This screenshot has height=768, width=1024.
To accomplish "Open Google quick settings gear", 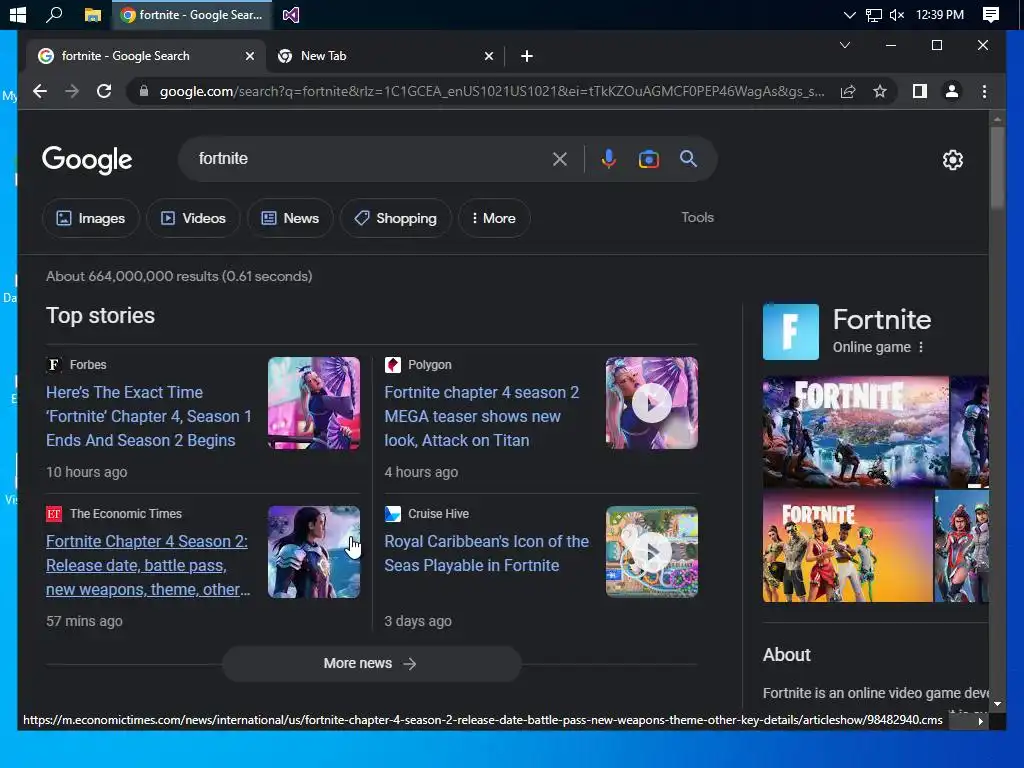I will click(953, 160).
